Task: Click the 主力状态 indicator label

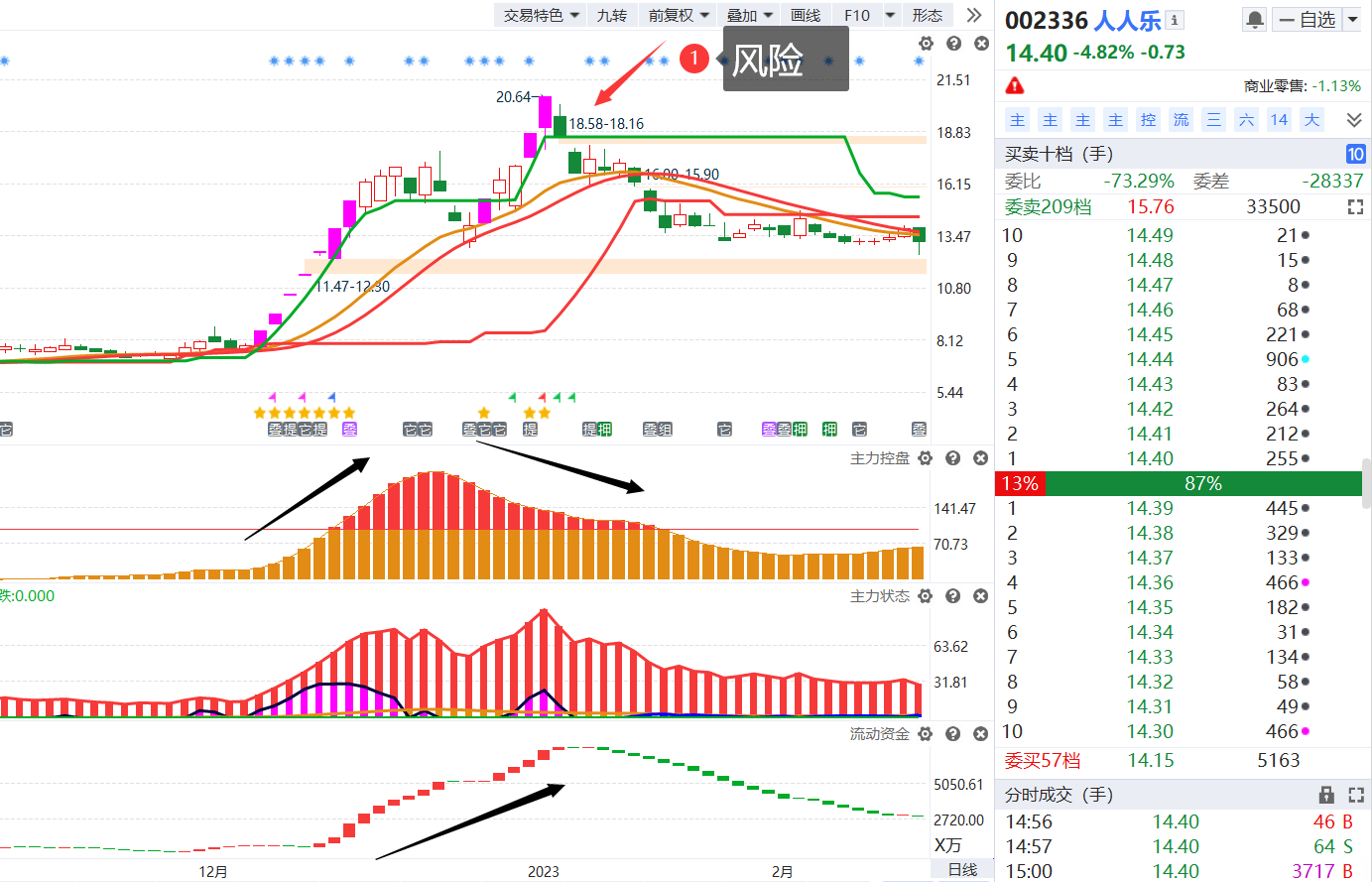Action: click(x=880, y=596)
